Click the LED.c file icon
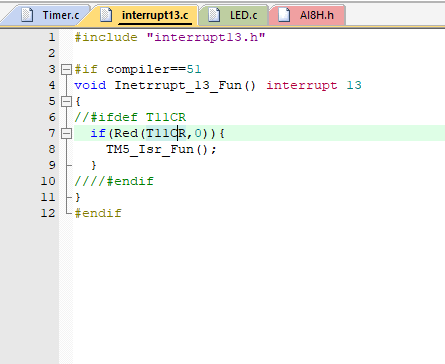 (x=214, y=15)
